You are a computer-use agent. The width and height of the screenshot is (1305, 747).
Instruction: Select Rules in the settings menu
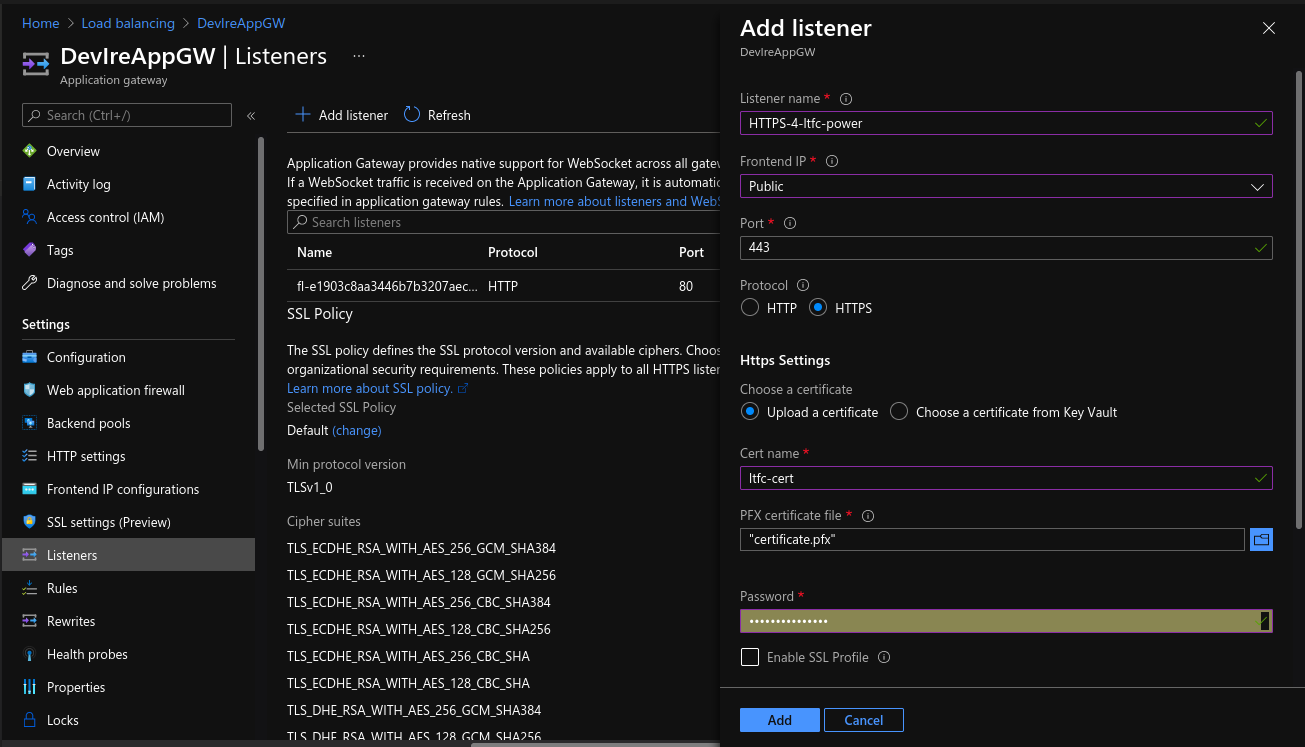[61, 588]
